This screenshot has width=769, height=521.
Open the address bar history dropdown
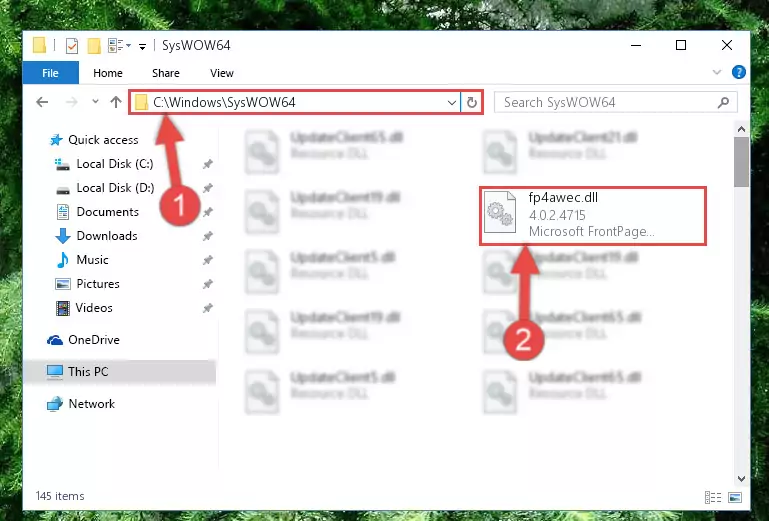click(452, 103)
